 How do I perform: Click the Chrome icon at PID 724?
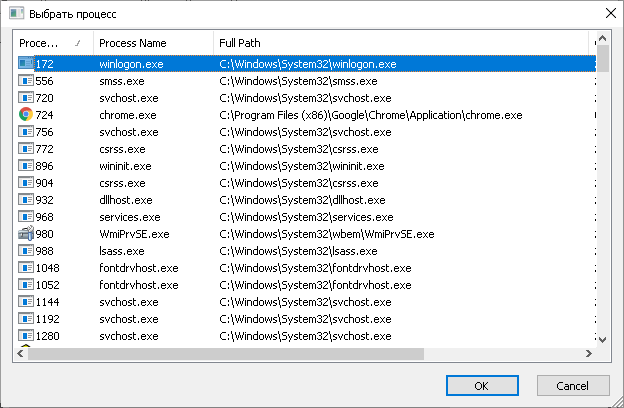click(26, 115)
